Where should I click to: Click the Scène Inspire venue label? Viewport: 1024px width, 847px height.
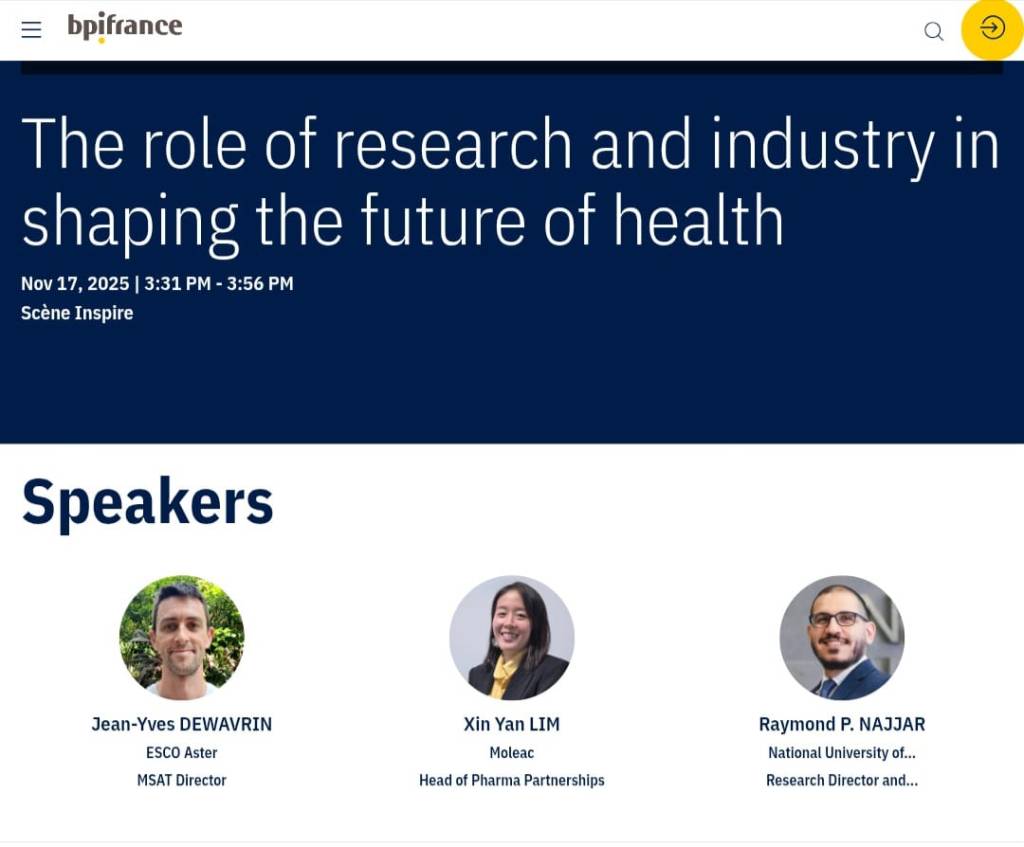(x=77, y=313)
